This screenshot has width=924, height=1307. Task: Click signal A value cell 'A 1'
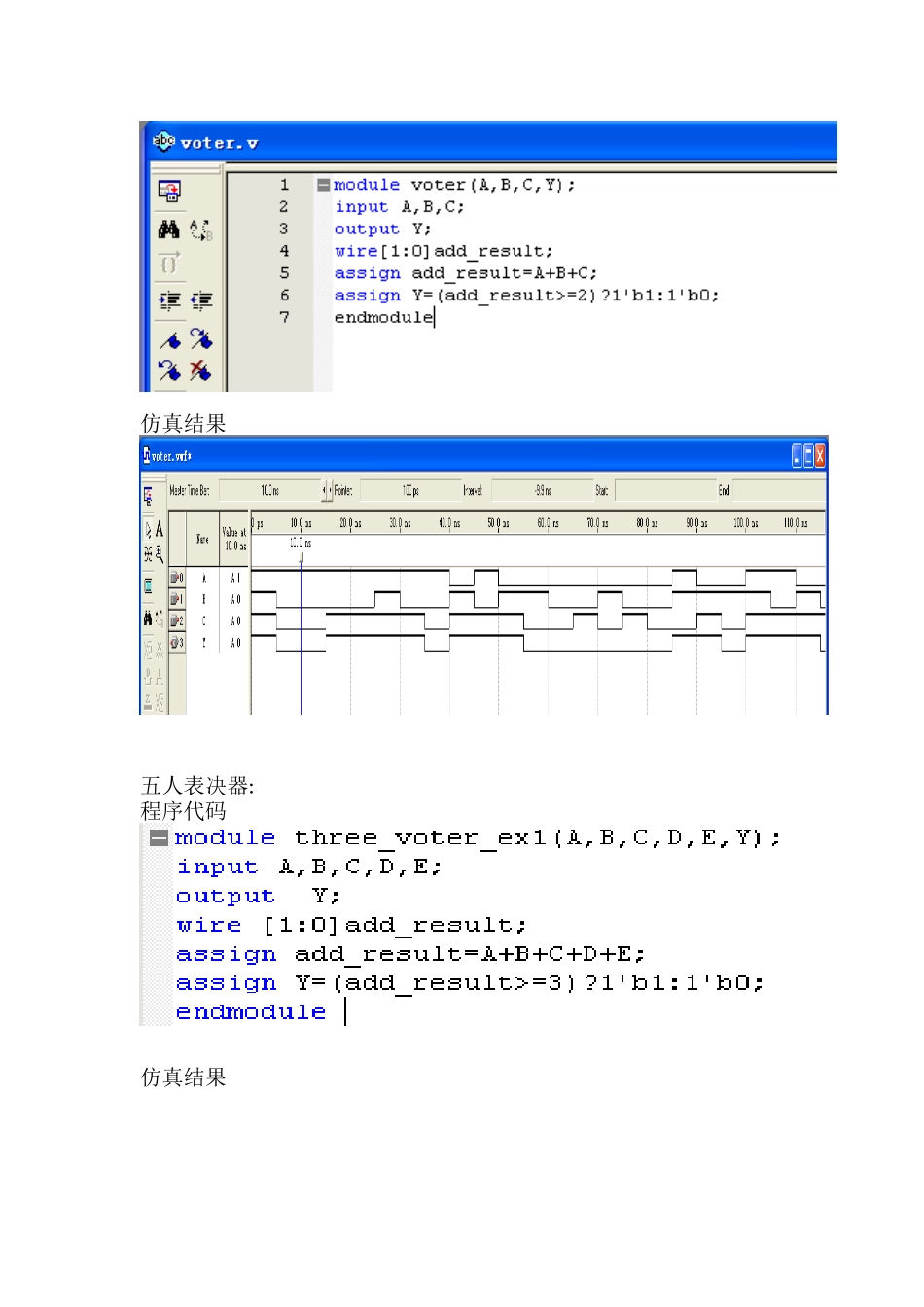[234, 578]
